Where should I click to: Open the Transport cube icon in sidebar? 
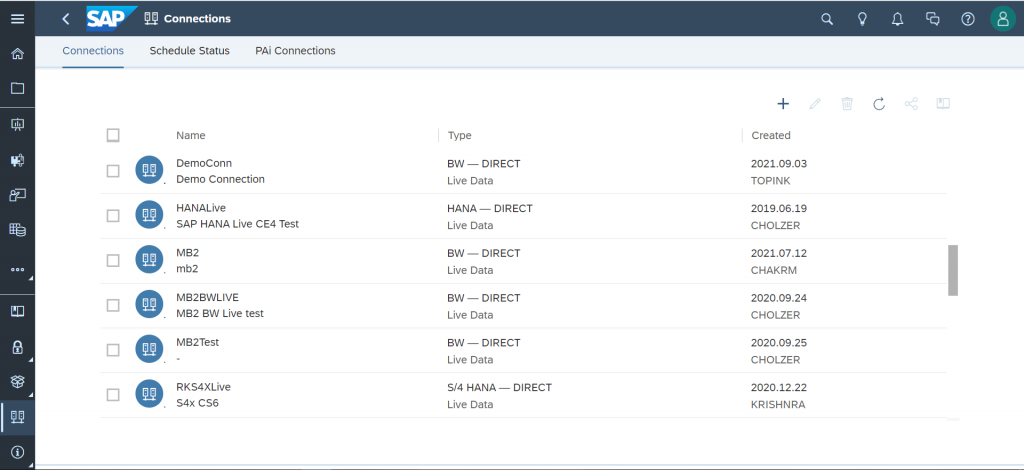(x=18, y=381)
